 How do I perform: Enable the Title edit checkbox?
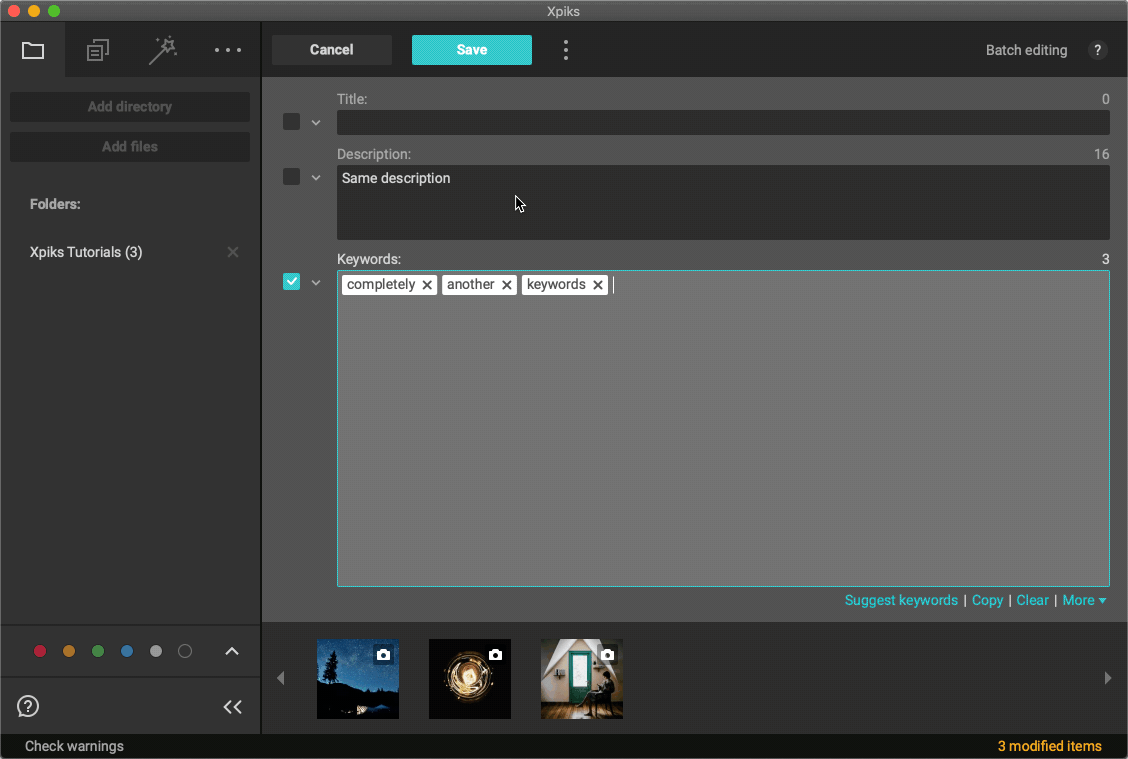tap(291, 121)
